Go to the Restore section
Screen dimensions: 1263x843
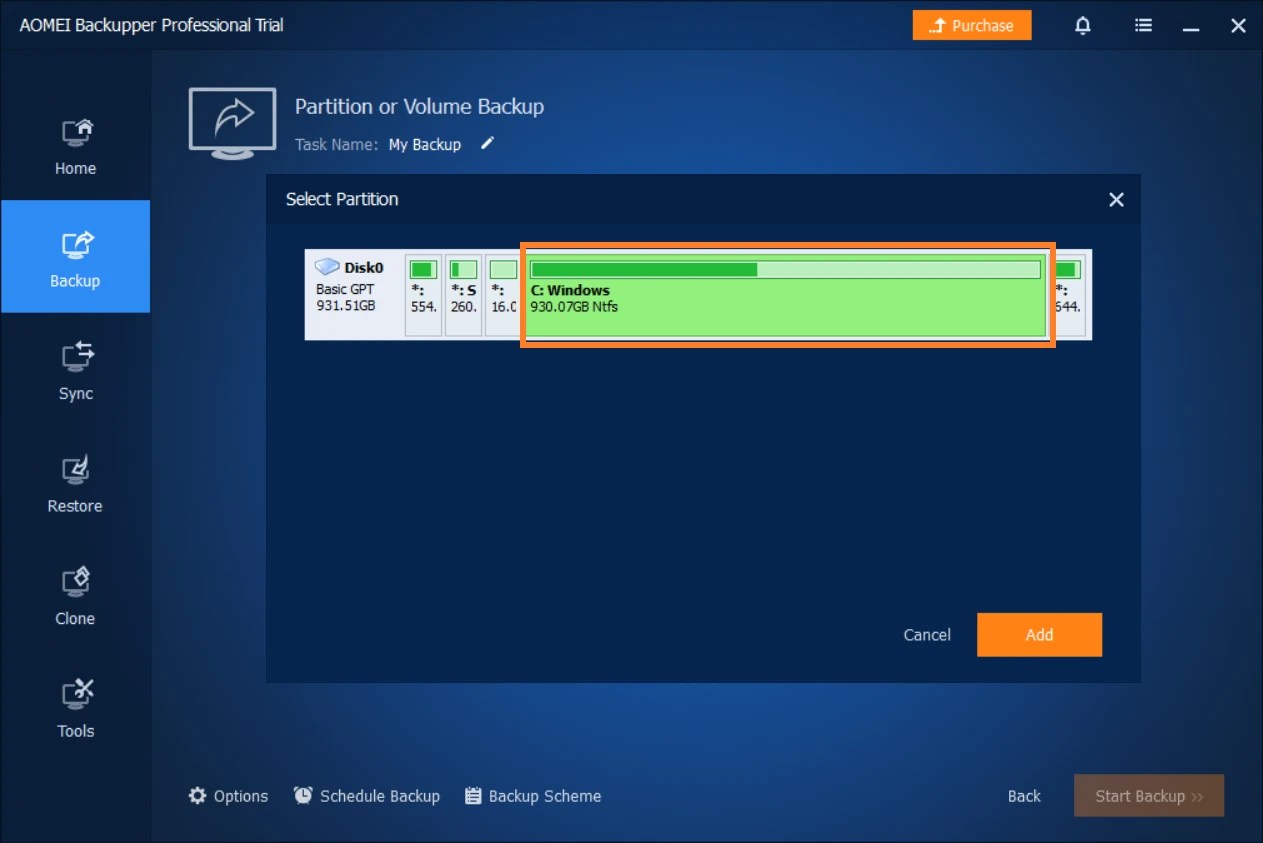point(75,484)
